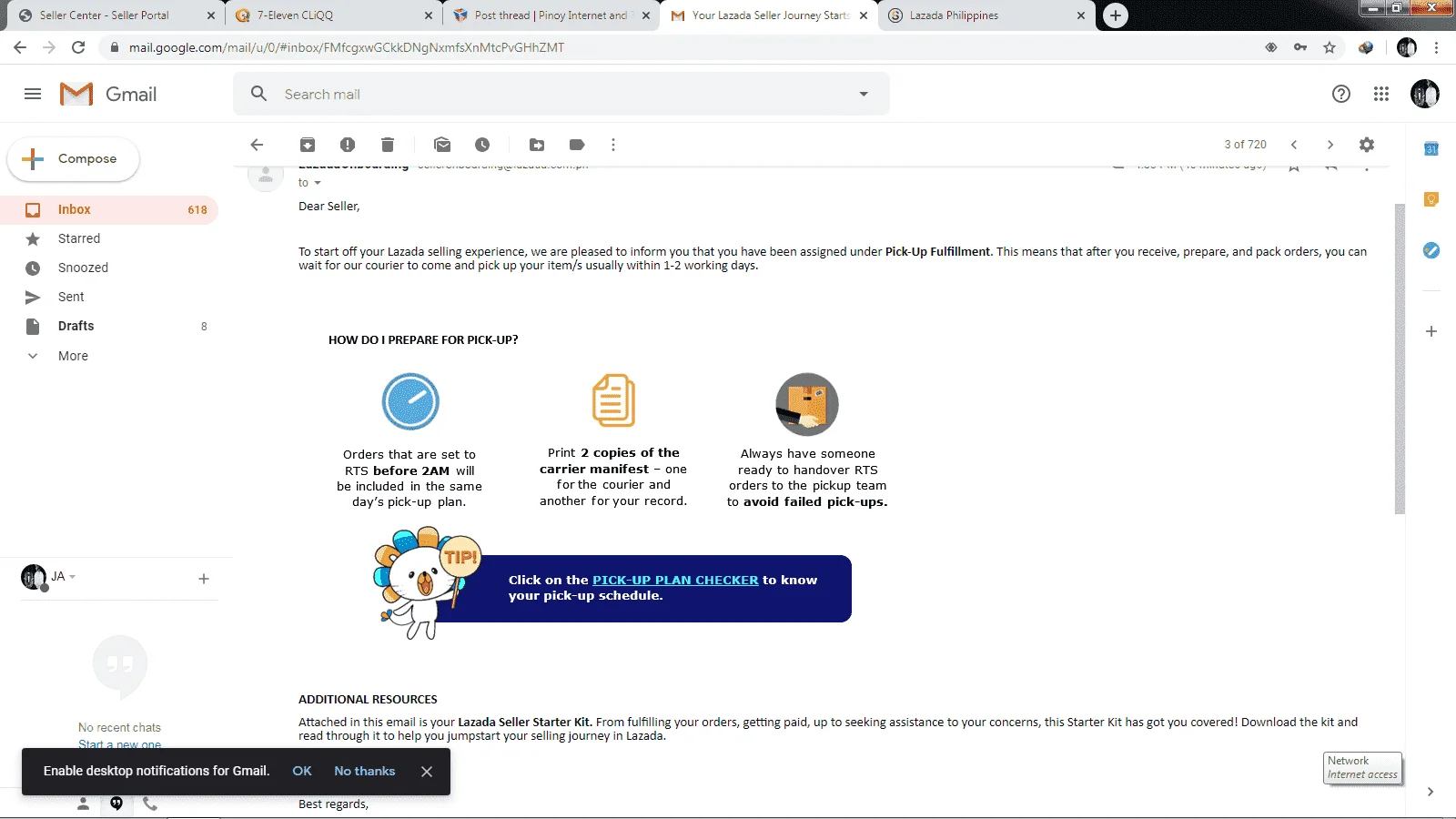The image size is (1456, 819).
Task: Open the Drafts folder
Action: [x=109, y=326]
